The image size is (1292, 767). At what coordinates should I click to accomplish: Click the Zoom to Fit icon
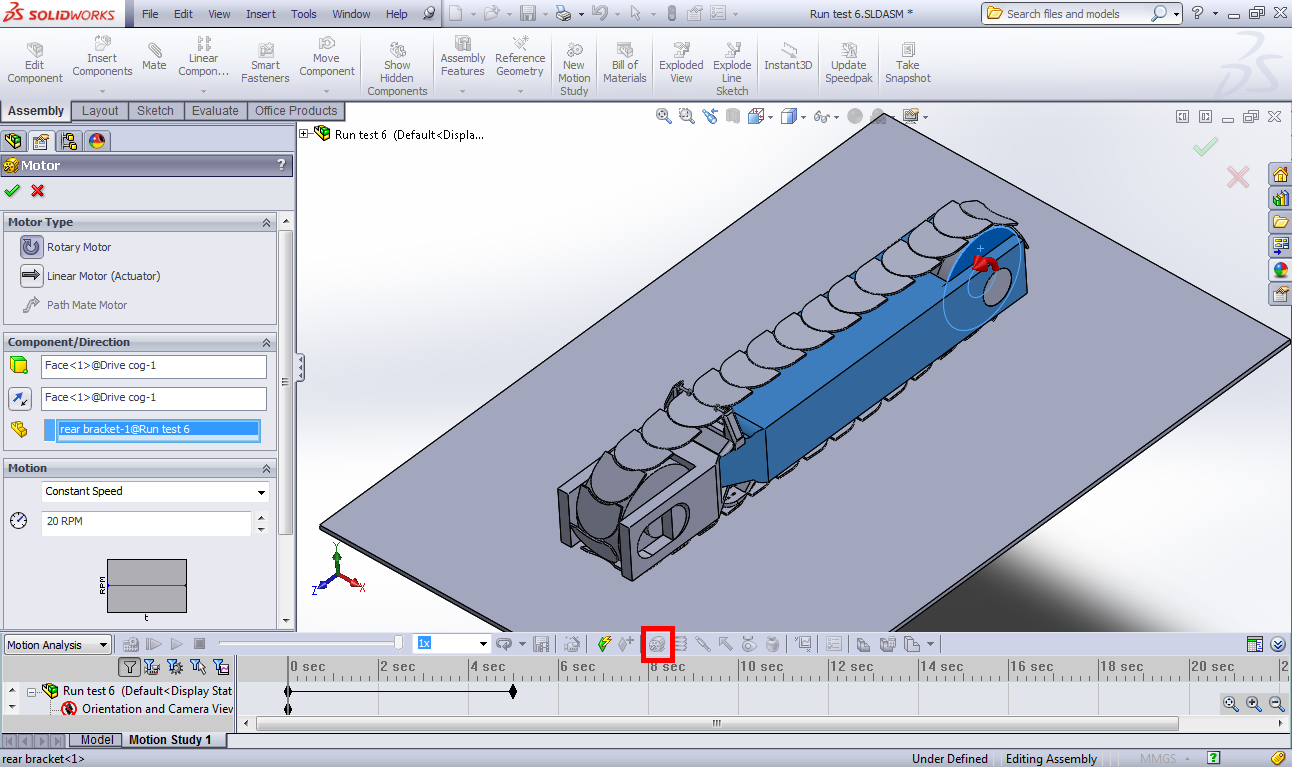[663, 116]
